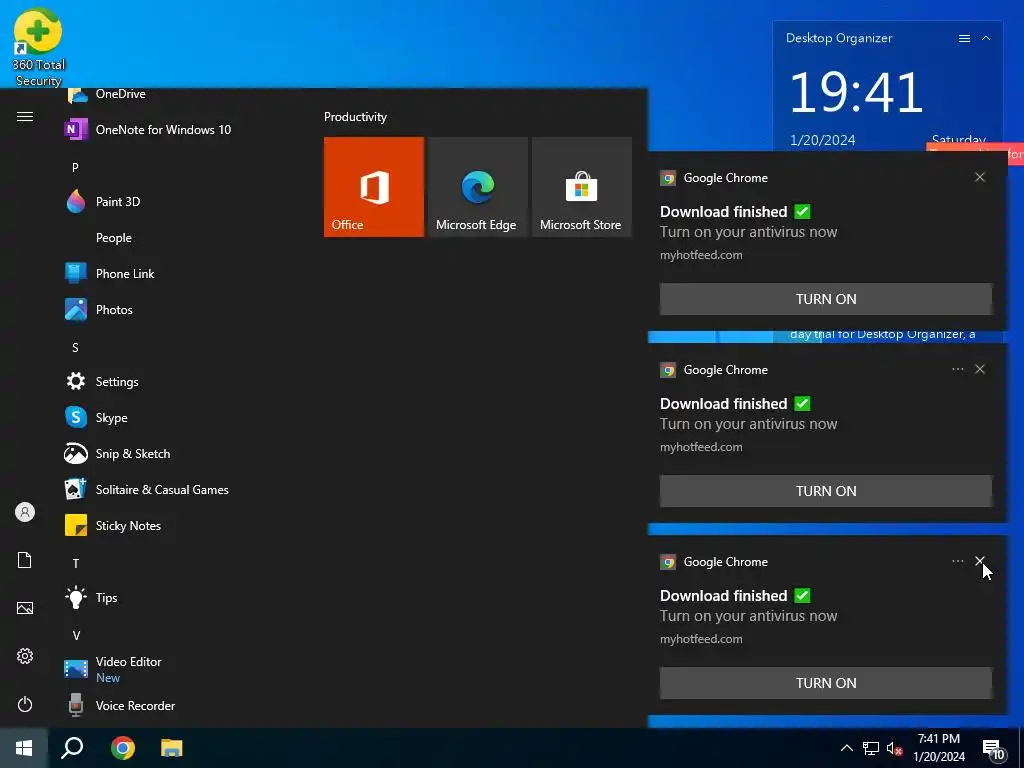
Task: Click TURN ON in top Chrome notification
Action: (826, 298)
